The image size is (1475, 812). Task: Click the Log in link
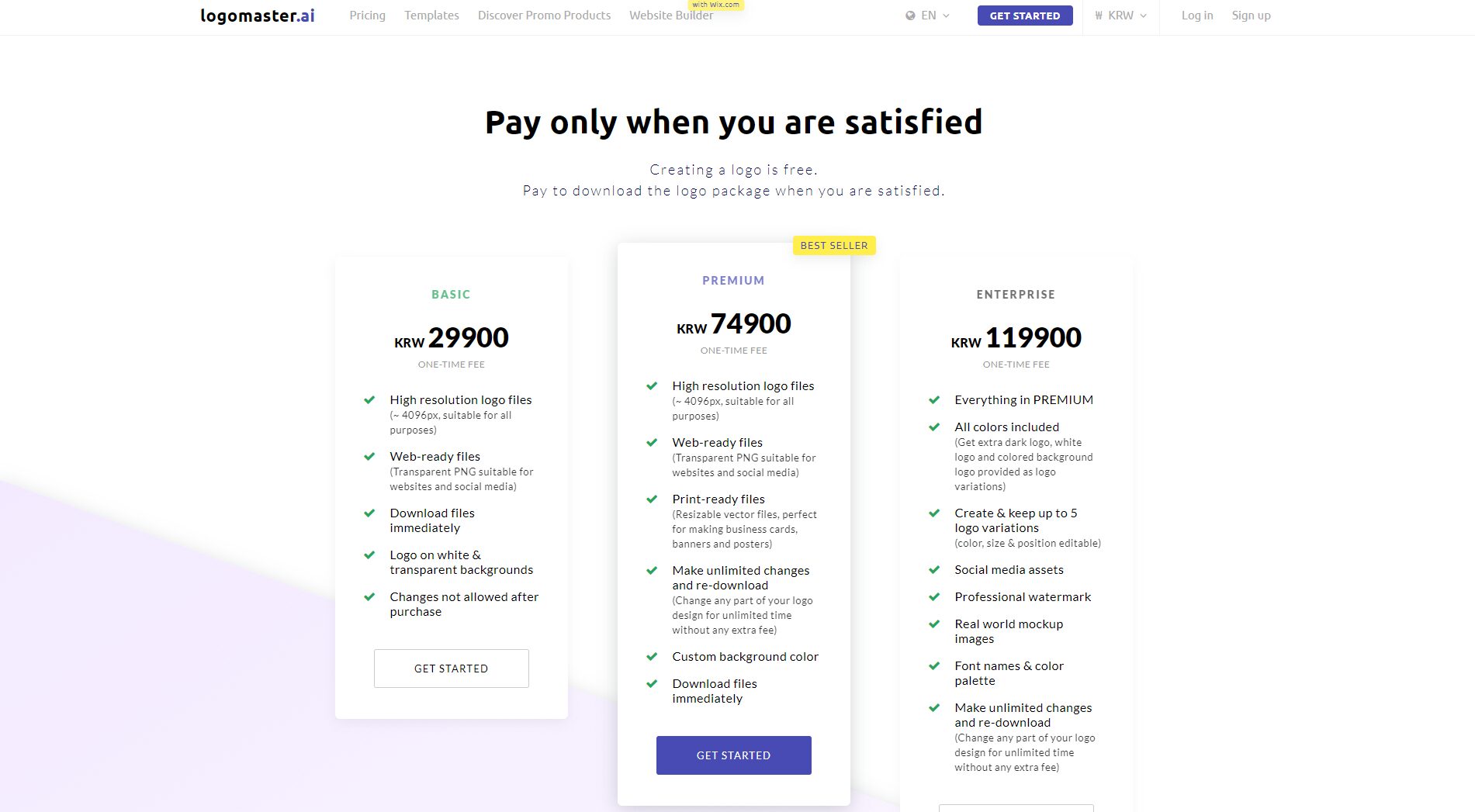[x=1196, y=15]
